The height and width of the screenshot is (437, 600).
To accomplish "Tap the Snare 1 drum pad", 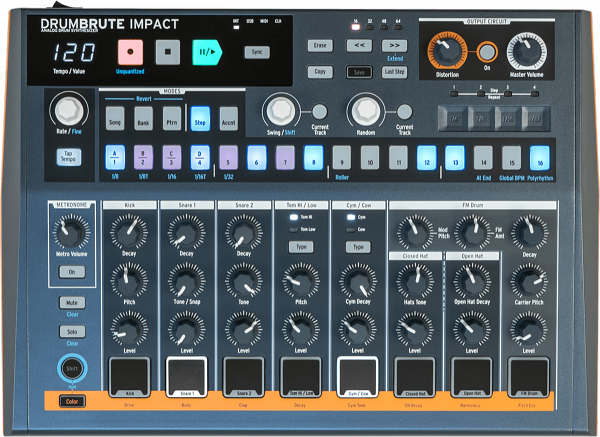I will click(186, 377).
